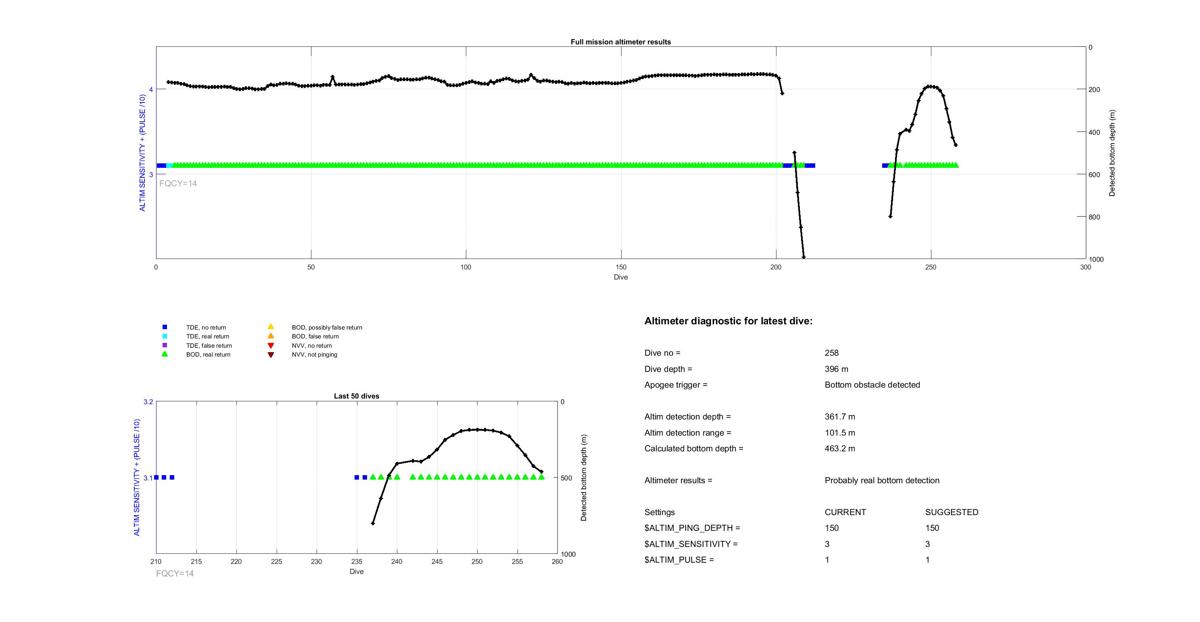Click the 'Dive no =' label
This screenshot has width=1200, height=622.
[662, 353]
